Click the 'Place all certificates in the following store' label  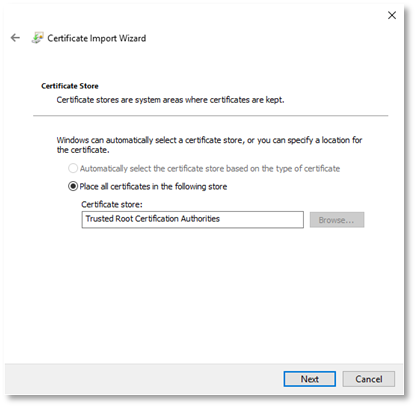[153, 186]
